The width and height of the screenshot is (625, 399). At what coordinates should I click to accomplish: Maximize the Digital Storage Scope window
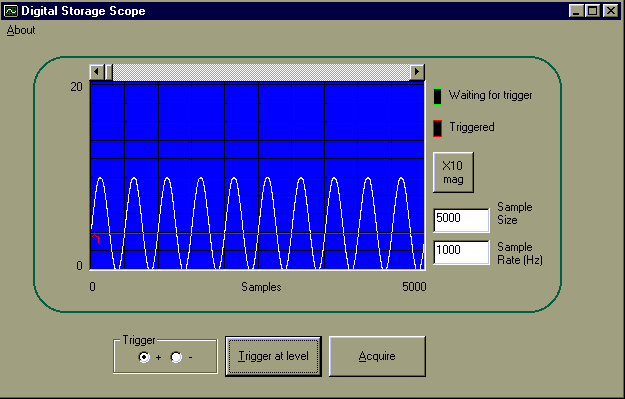click(x=592, y=11)
